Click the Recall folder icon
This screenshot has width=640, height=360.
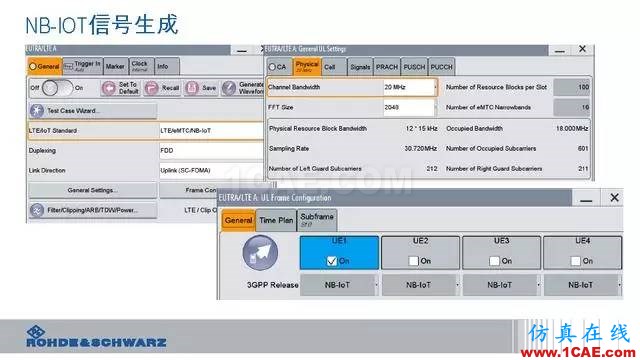[151, 88]
